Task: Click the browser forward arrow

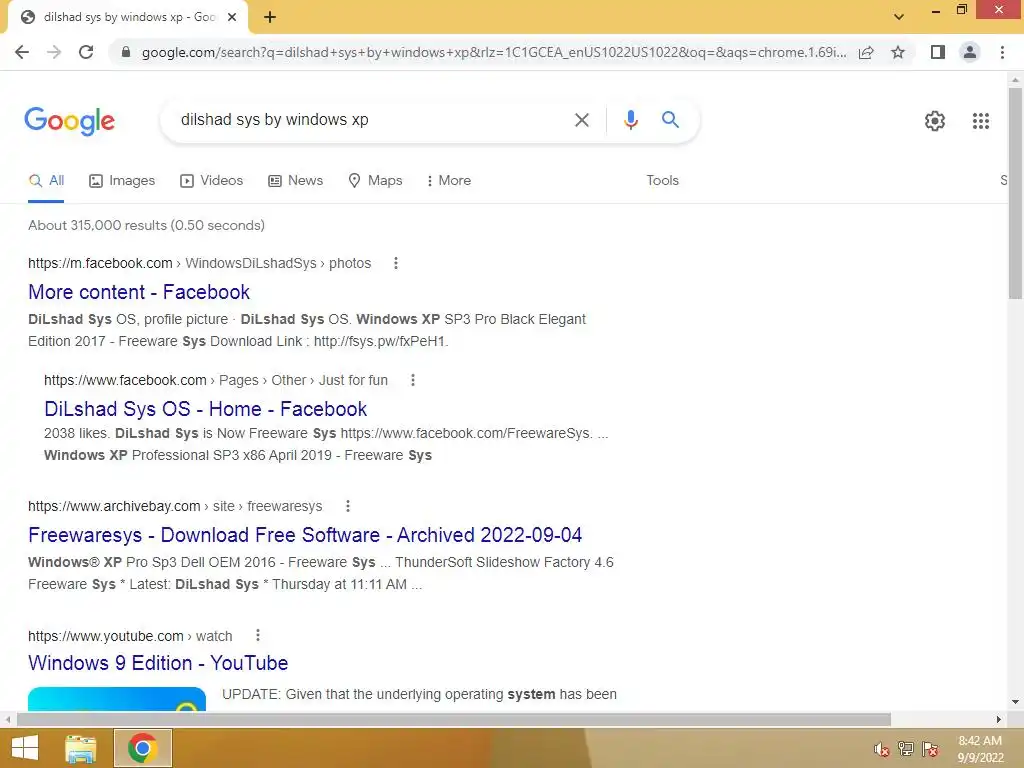Action: pyautogui.click(x=54, y=52)
